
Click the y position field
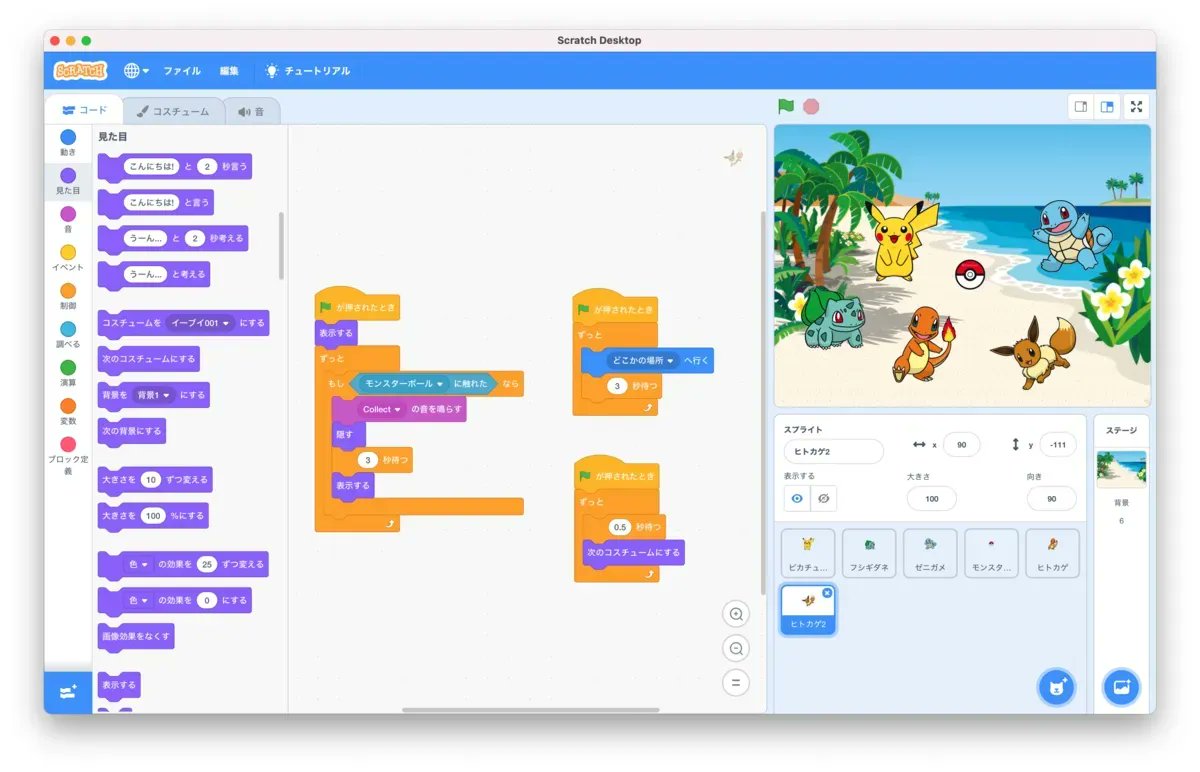[x=1058, y=445]
